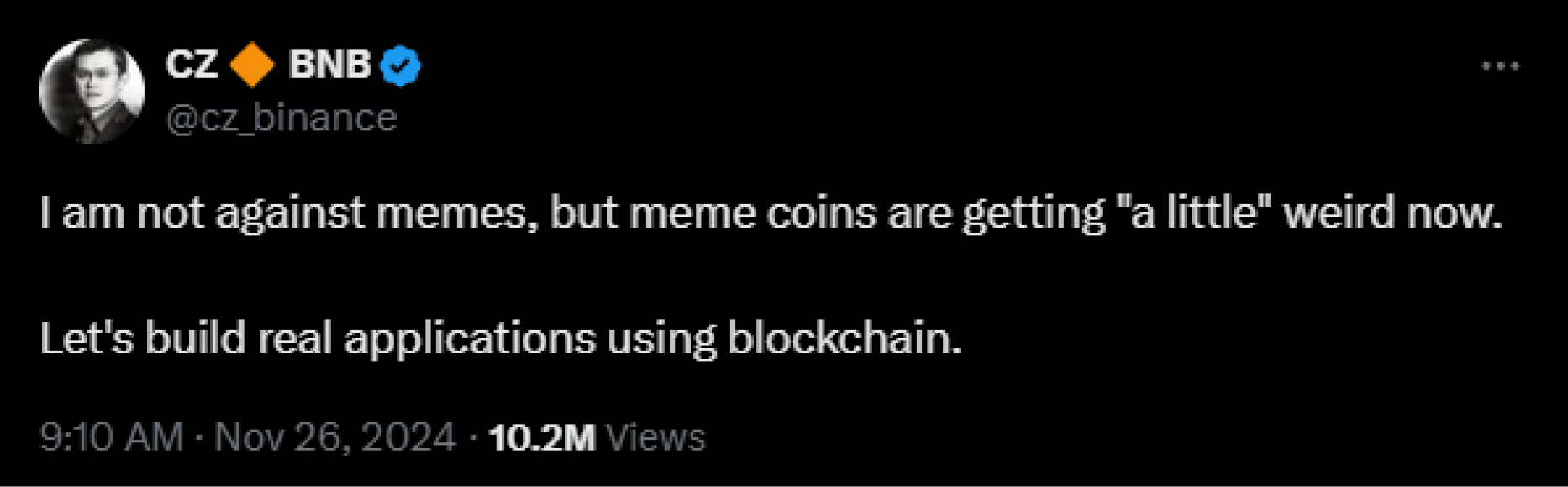1568x487 pixels.
Task: Click the word "blockchain." in tweet
Action: 845,339
